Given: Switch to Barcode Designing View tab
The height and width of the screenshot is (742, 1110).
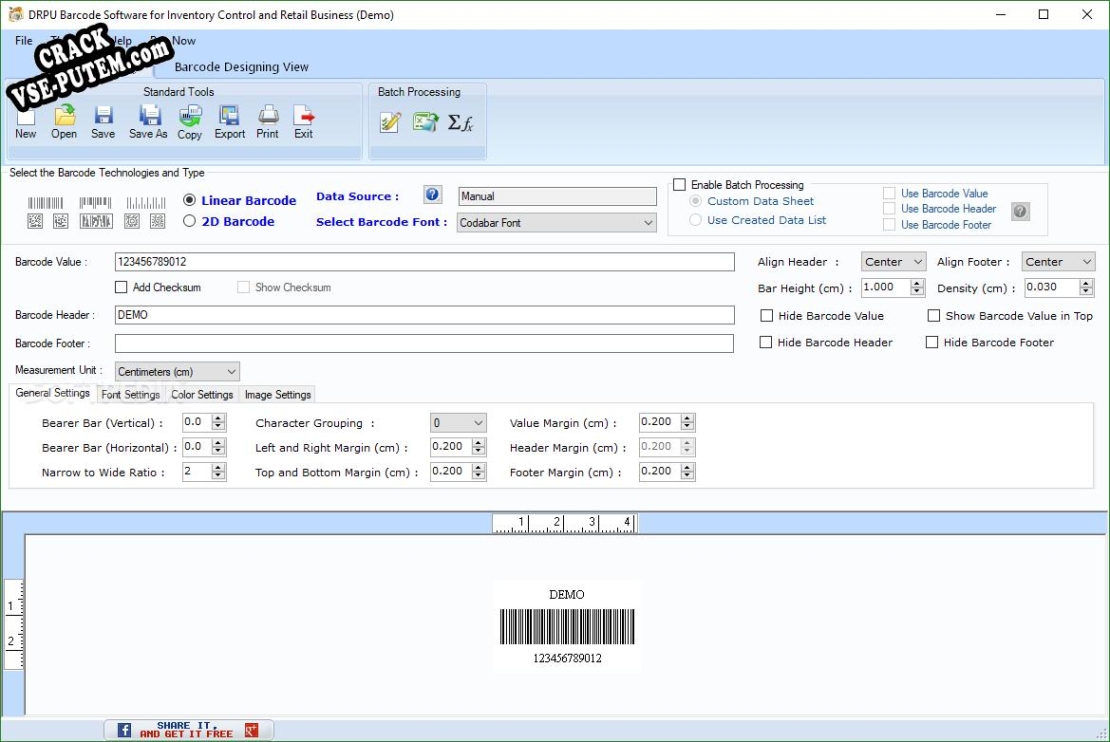Looking at the screenshot, I should (x=241, y=67).
